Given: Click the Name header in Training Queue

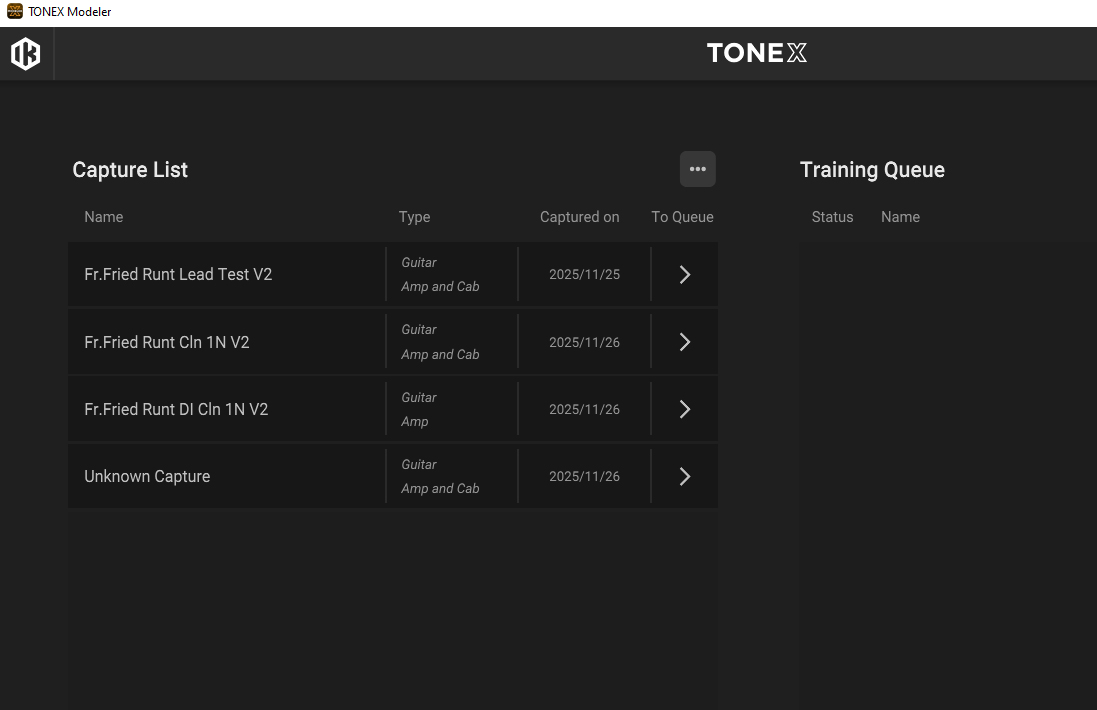Looking at the screenshot, I should pos(900,217).
